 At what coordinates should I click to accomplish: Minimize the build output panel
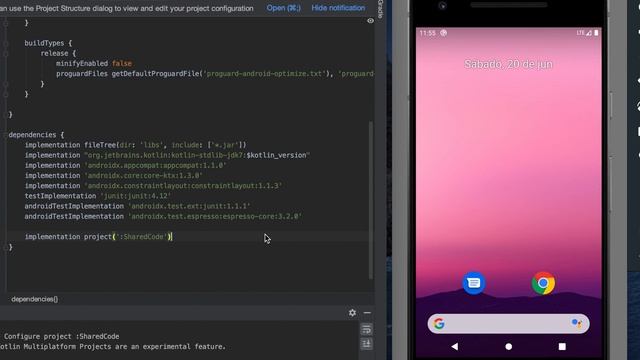[x=367, y=313]
